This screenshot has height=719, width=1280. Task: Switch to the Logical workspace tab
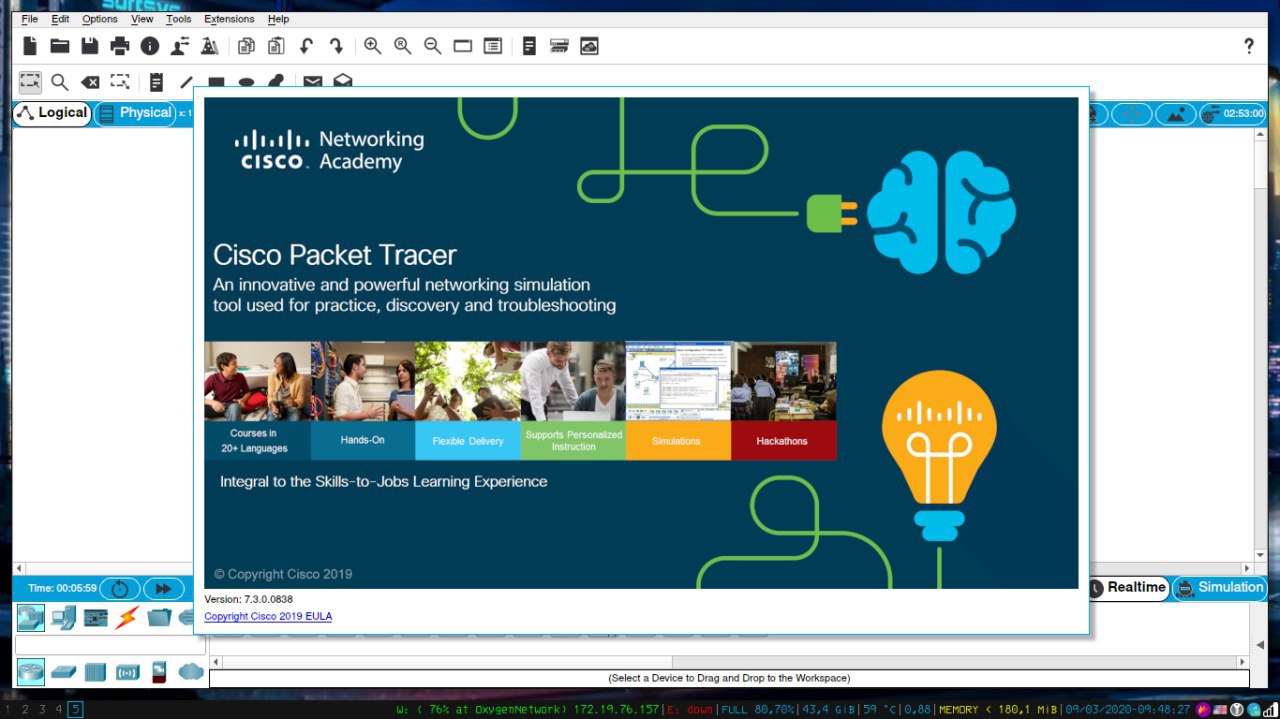point(52,113)
